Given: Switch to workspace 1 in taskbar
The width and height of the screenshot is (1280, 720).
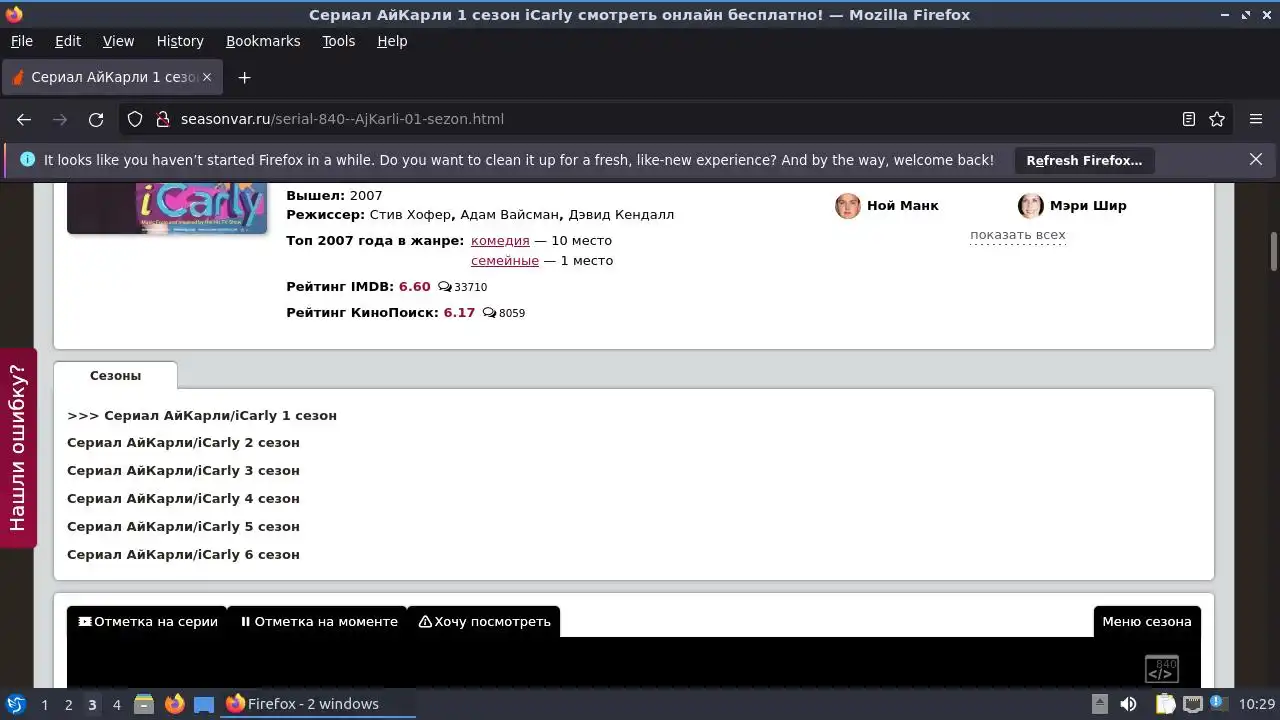Looking at the screenshot, I should (x=44, y=705).
